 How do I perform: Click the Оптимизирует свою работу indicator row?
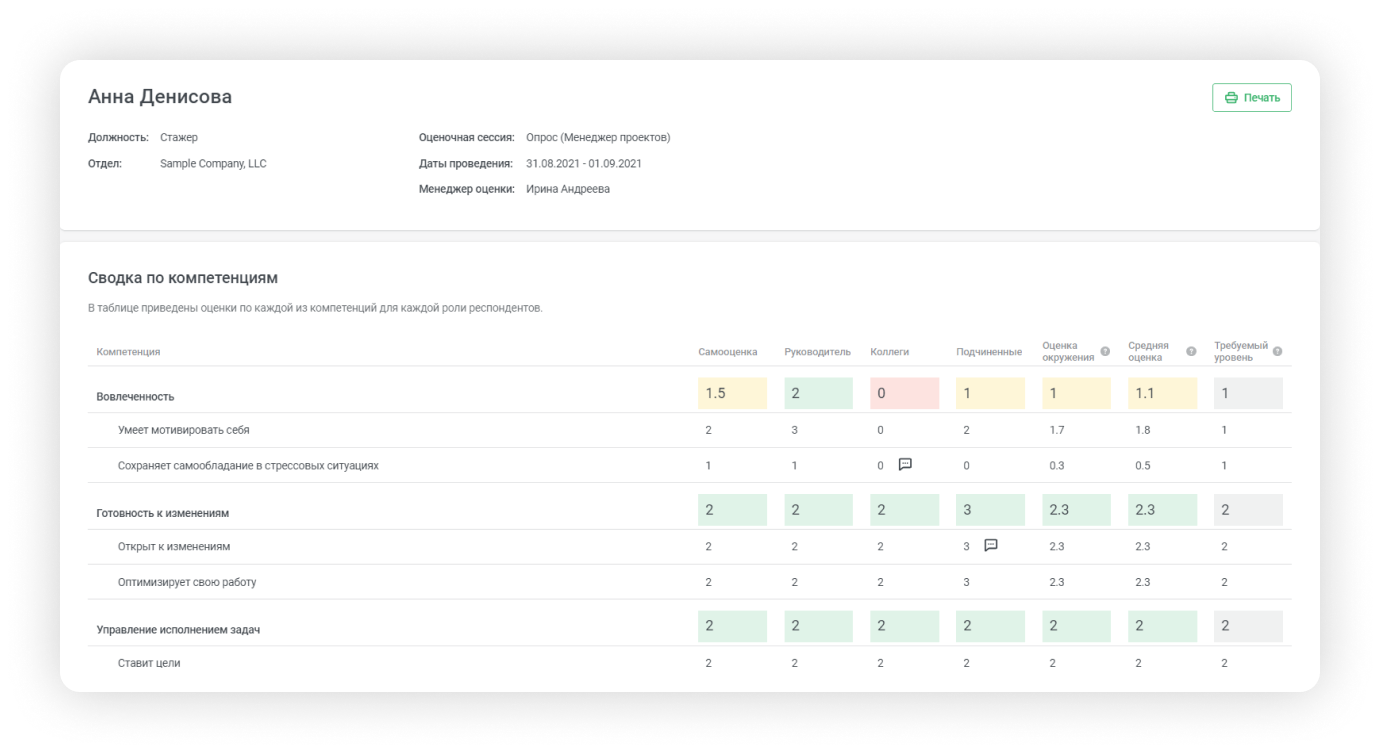pos(193,582)
